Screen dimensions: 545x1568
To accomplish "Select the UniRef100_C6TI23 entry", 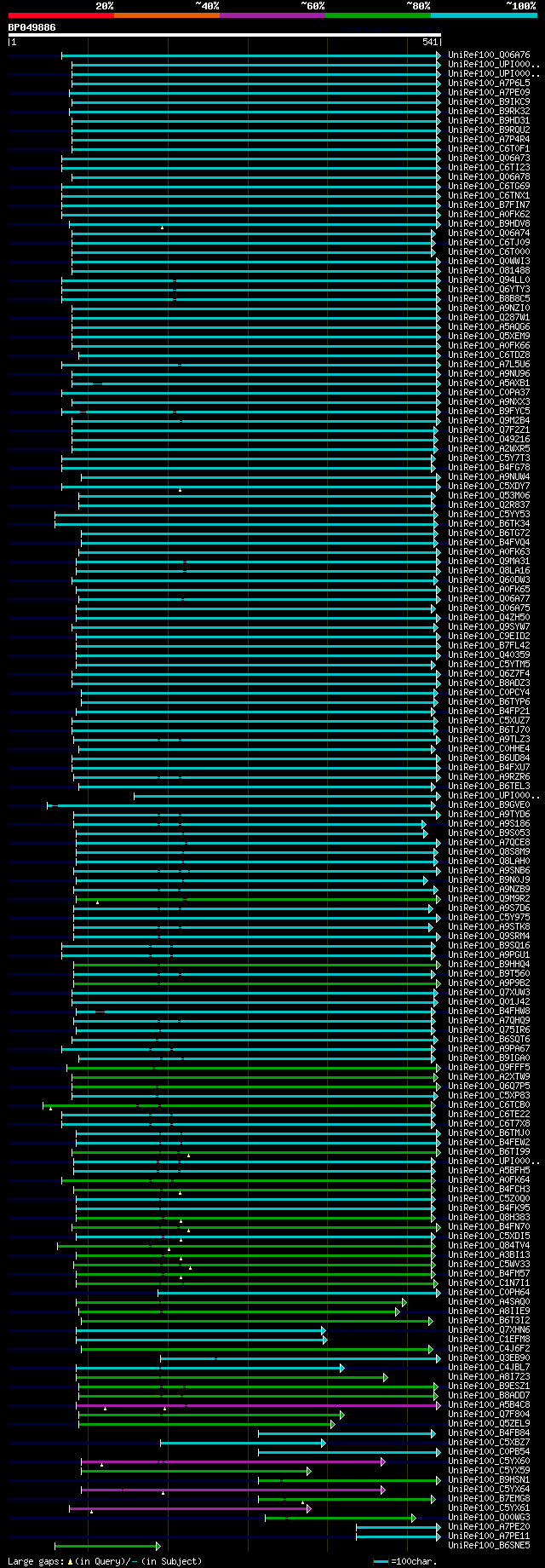I will tap(489, 168).
